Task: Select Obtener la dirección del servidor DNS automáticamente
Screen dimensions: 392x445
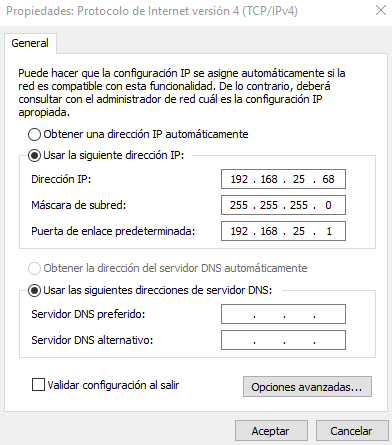Action: tap(34, 269)
